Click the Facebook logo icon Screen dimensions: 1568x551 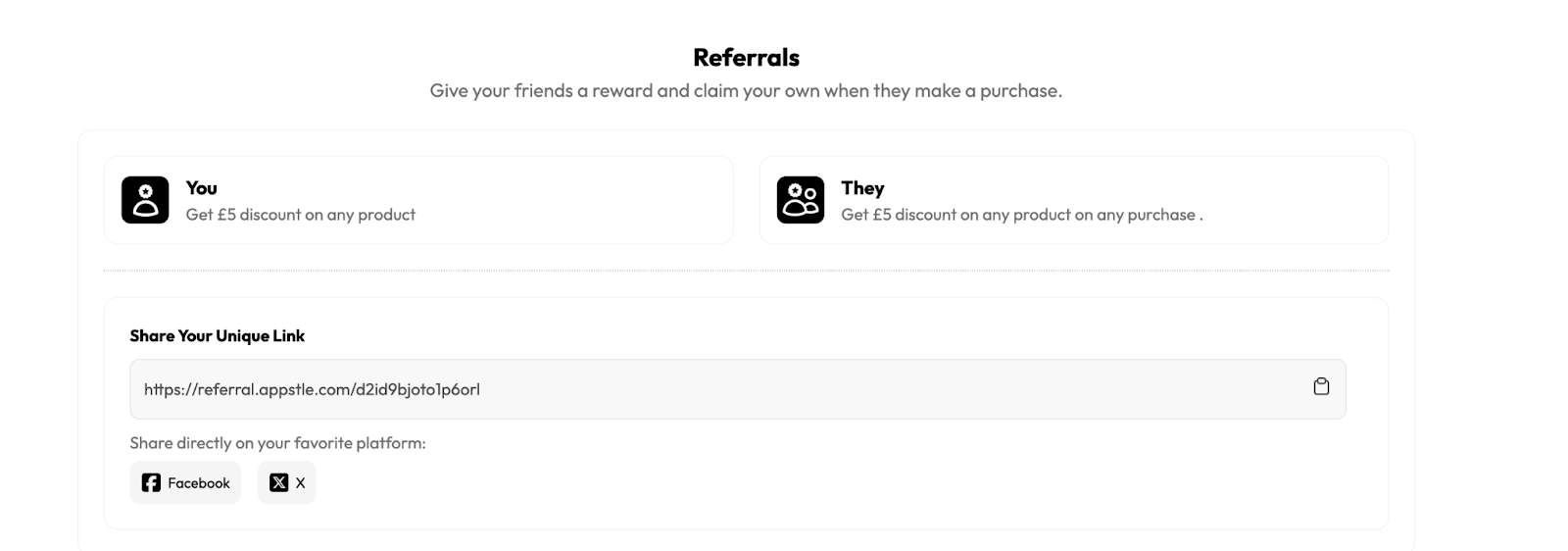coord(151,482)
